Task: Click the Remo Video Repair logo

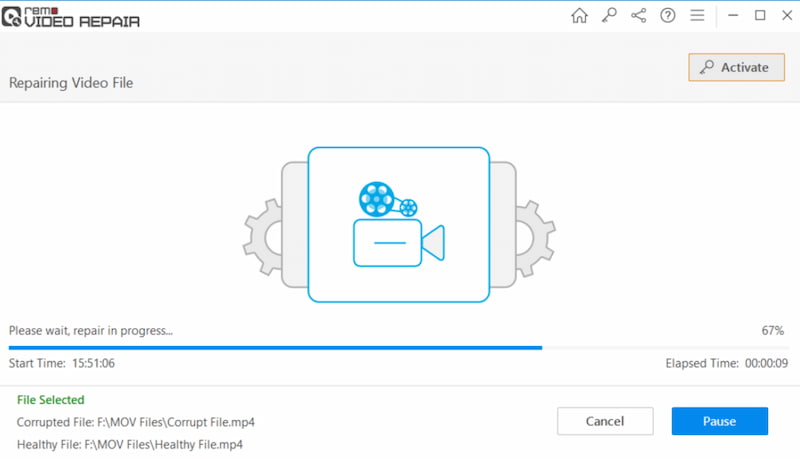Action: [70, 17]
